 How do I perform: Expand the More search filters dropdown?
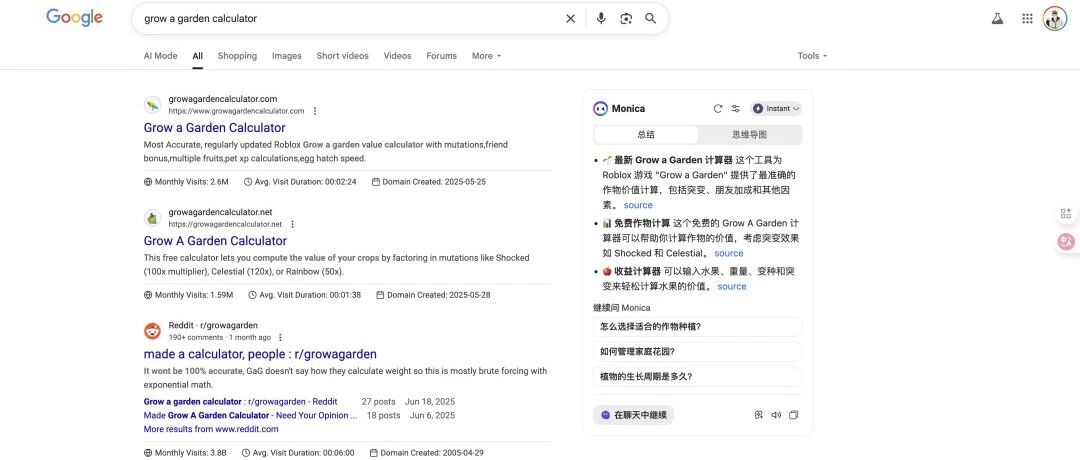[486, 56]
